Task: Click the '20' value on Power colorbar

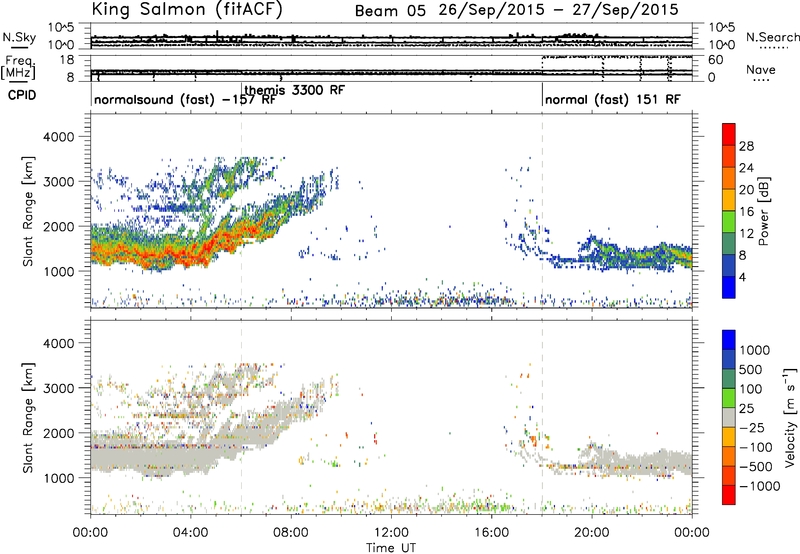Action: 746,190
